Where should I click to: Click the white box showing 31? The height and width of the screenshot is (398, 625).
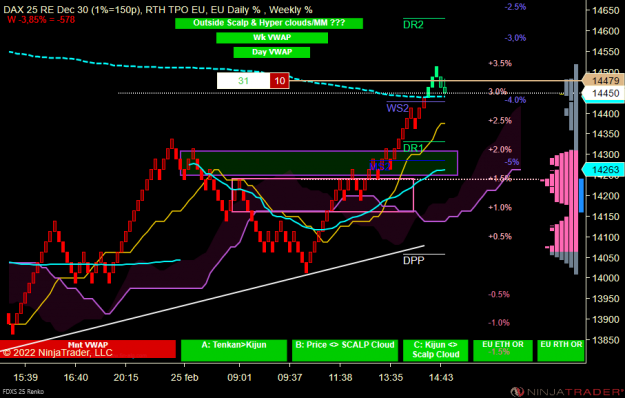click(x=244, y=81)
